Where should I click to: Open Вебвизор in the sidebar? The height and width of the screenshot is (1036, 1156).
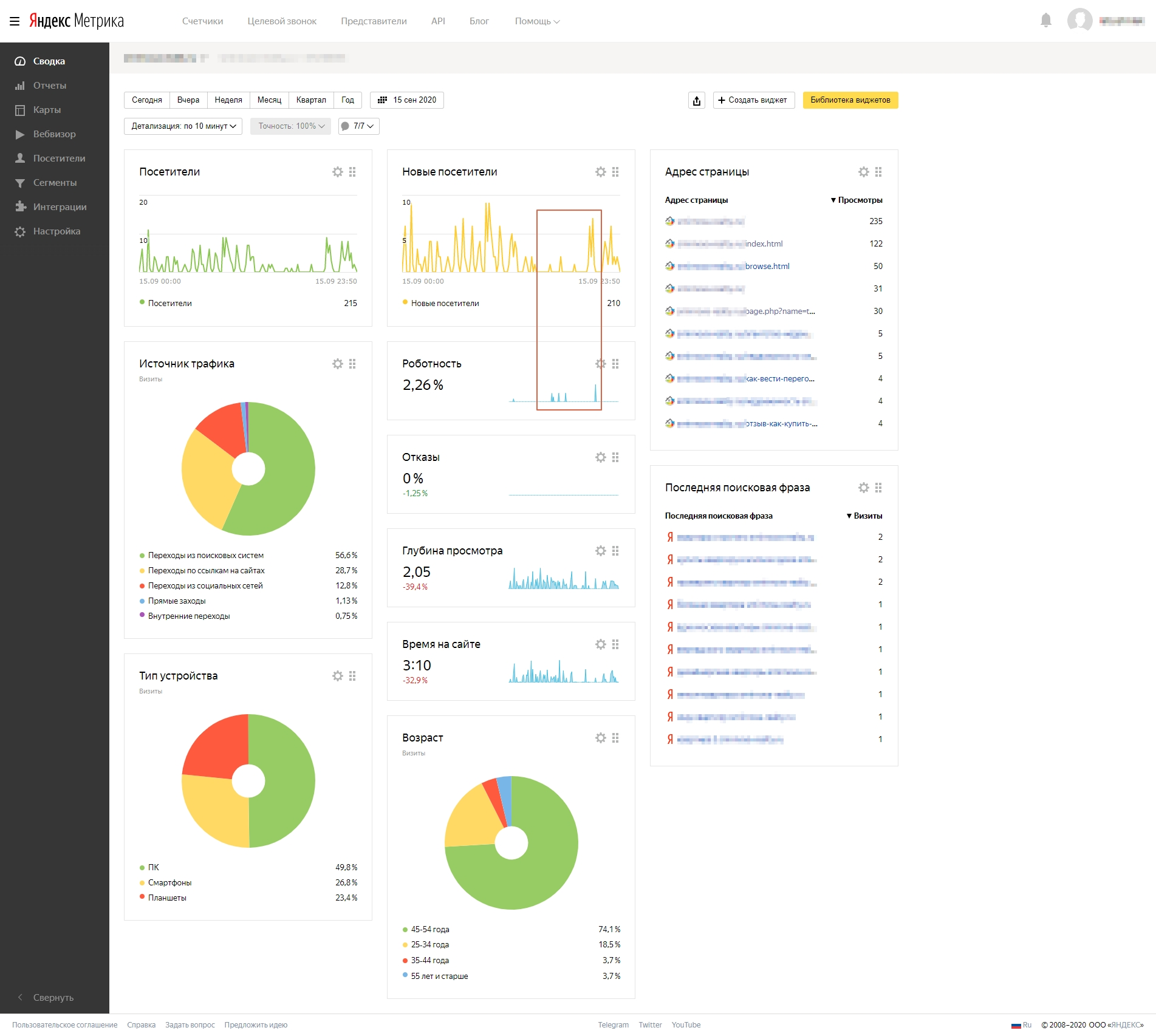pos(54,134)
